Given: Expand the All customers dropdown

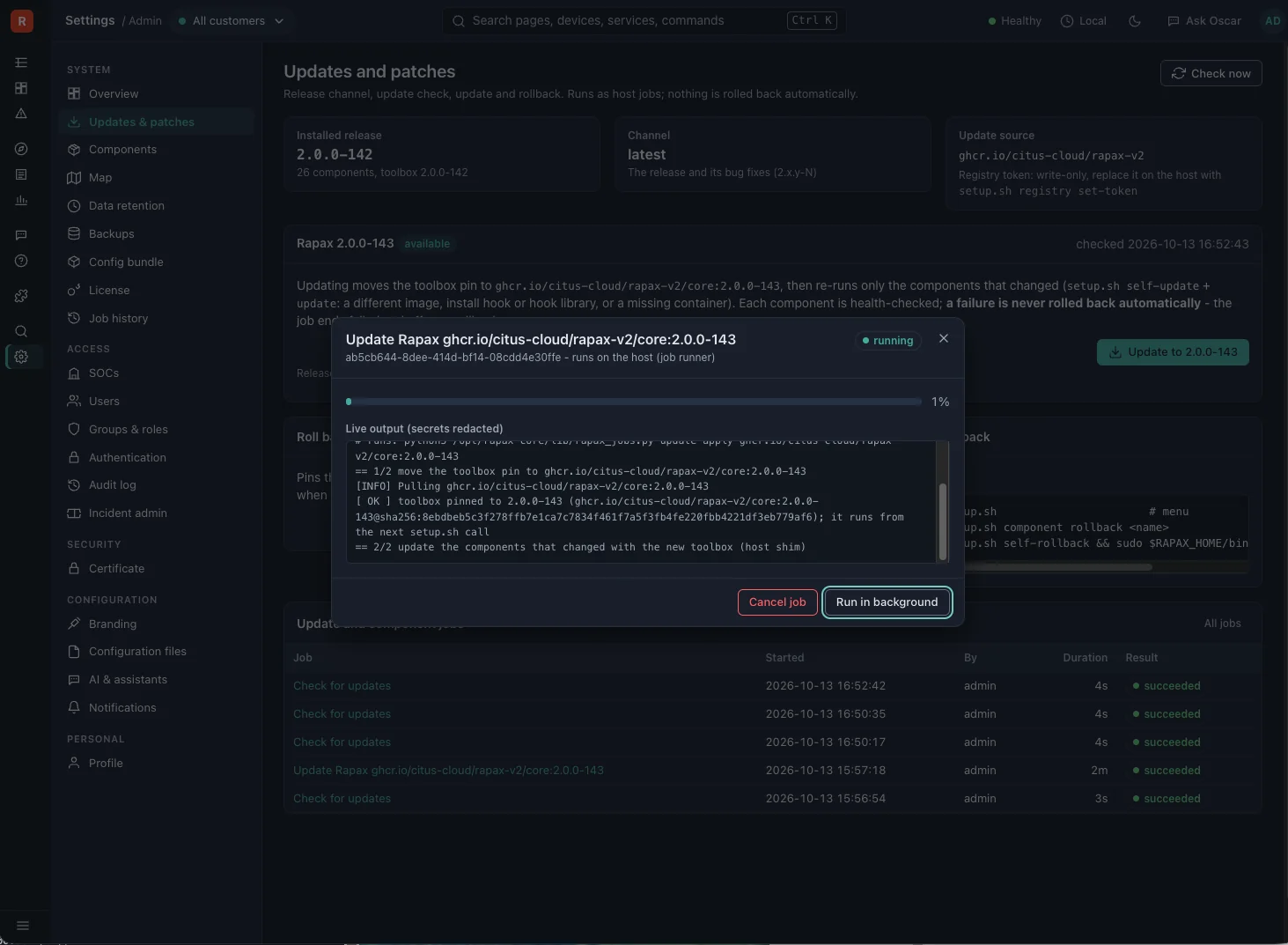Looking at the screenshot, I should [231, 21].
